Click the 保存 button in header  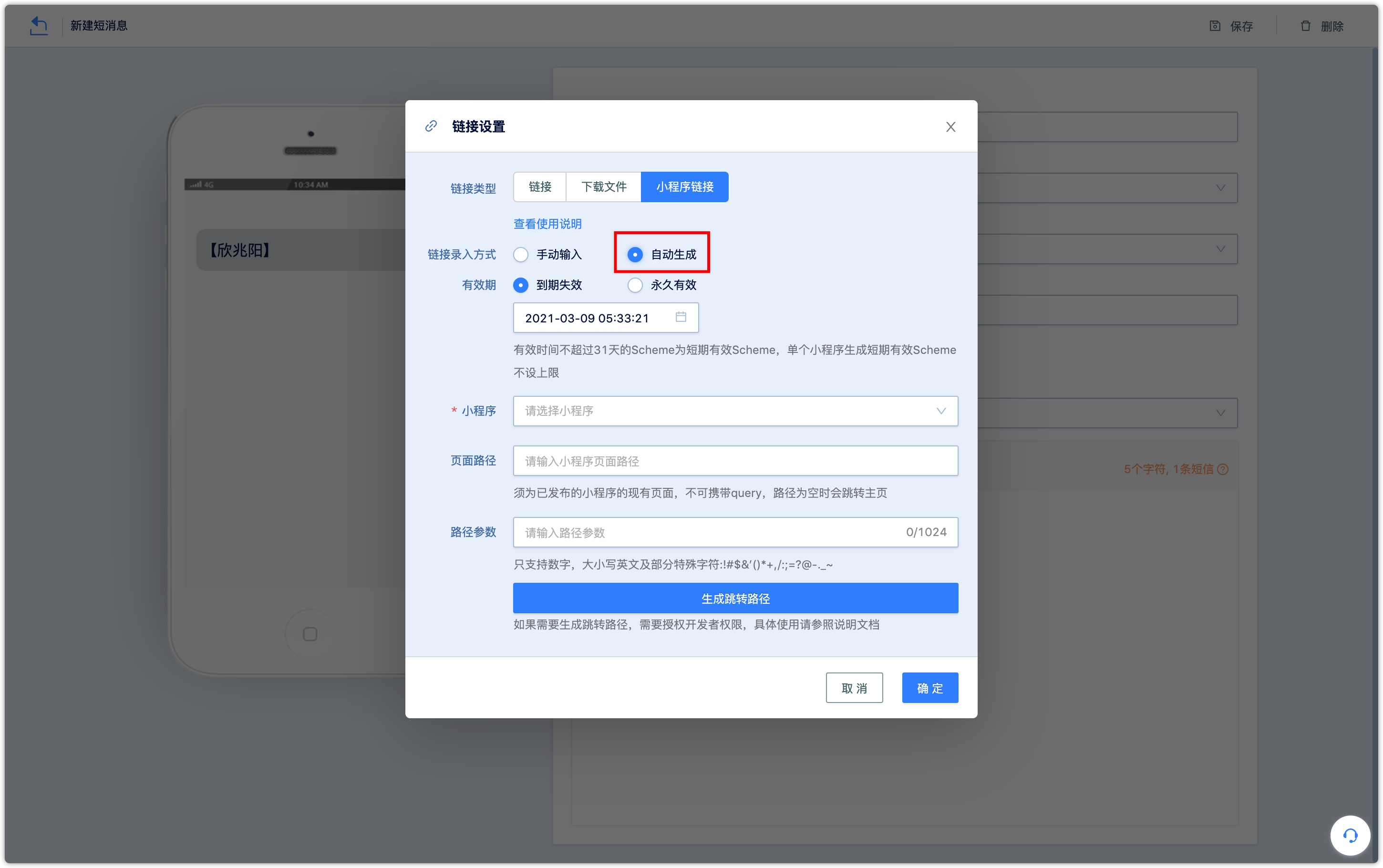tap(1231, 26)
